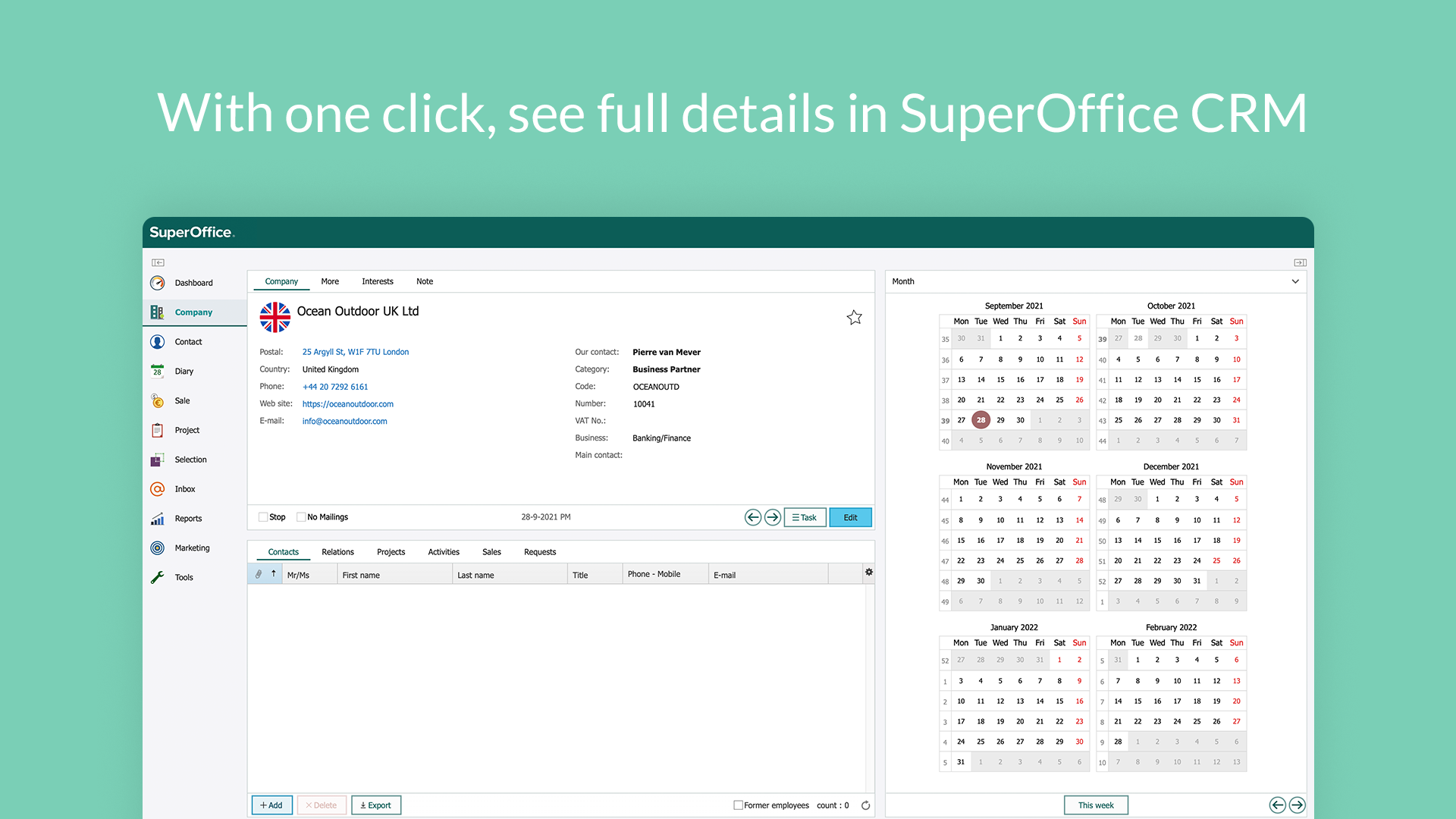Image resolution: width=1456 pixels, height=819 pixels.
Task: Toggle Former employees checkbox
Action: [x=738, y=805]
